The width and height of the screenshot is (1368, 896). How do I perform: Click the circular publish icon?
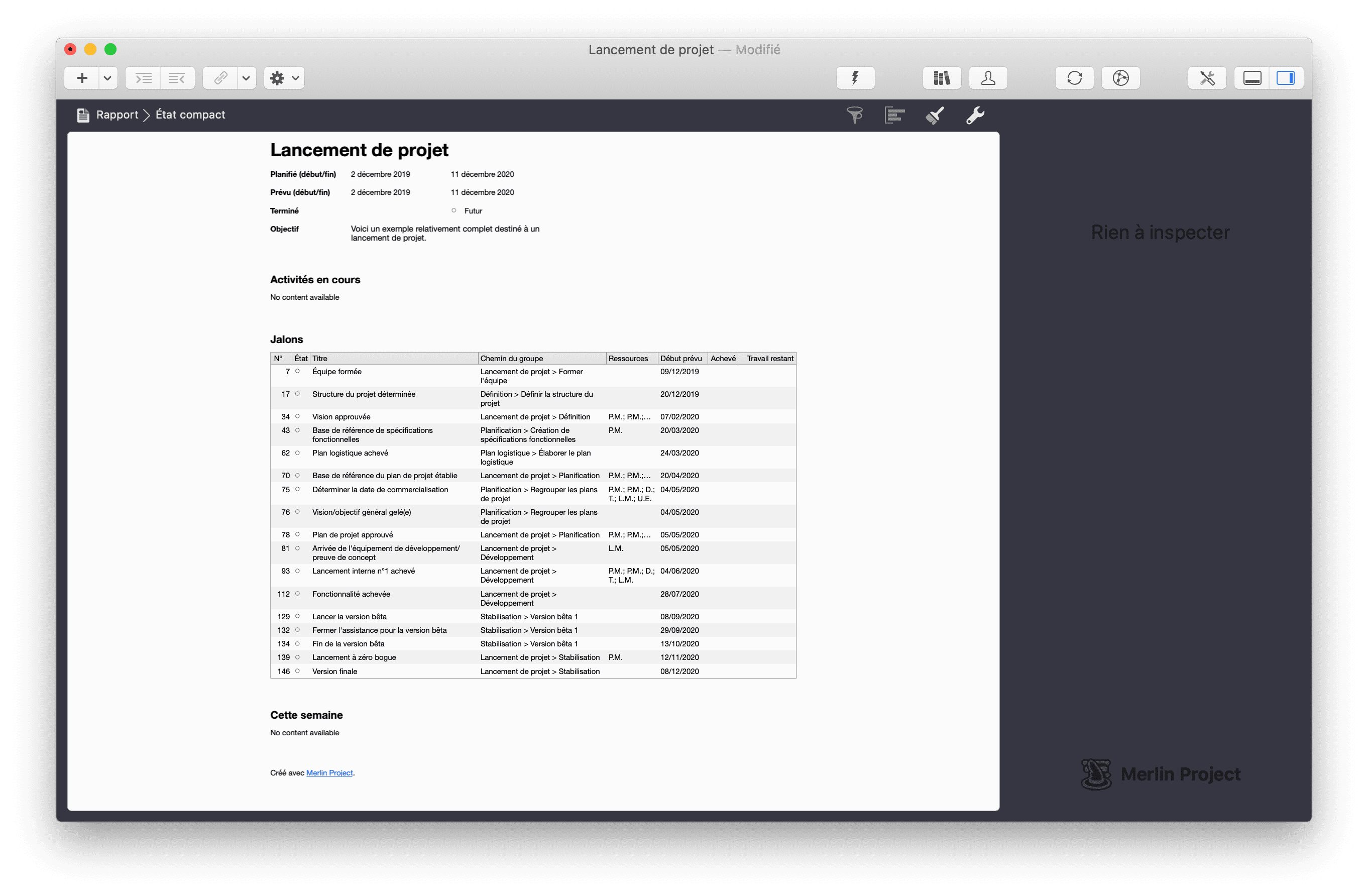(x=1120, y=78)
